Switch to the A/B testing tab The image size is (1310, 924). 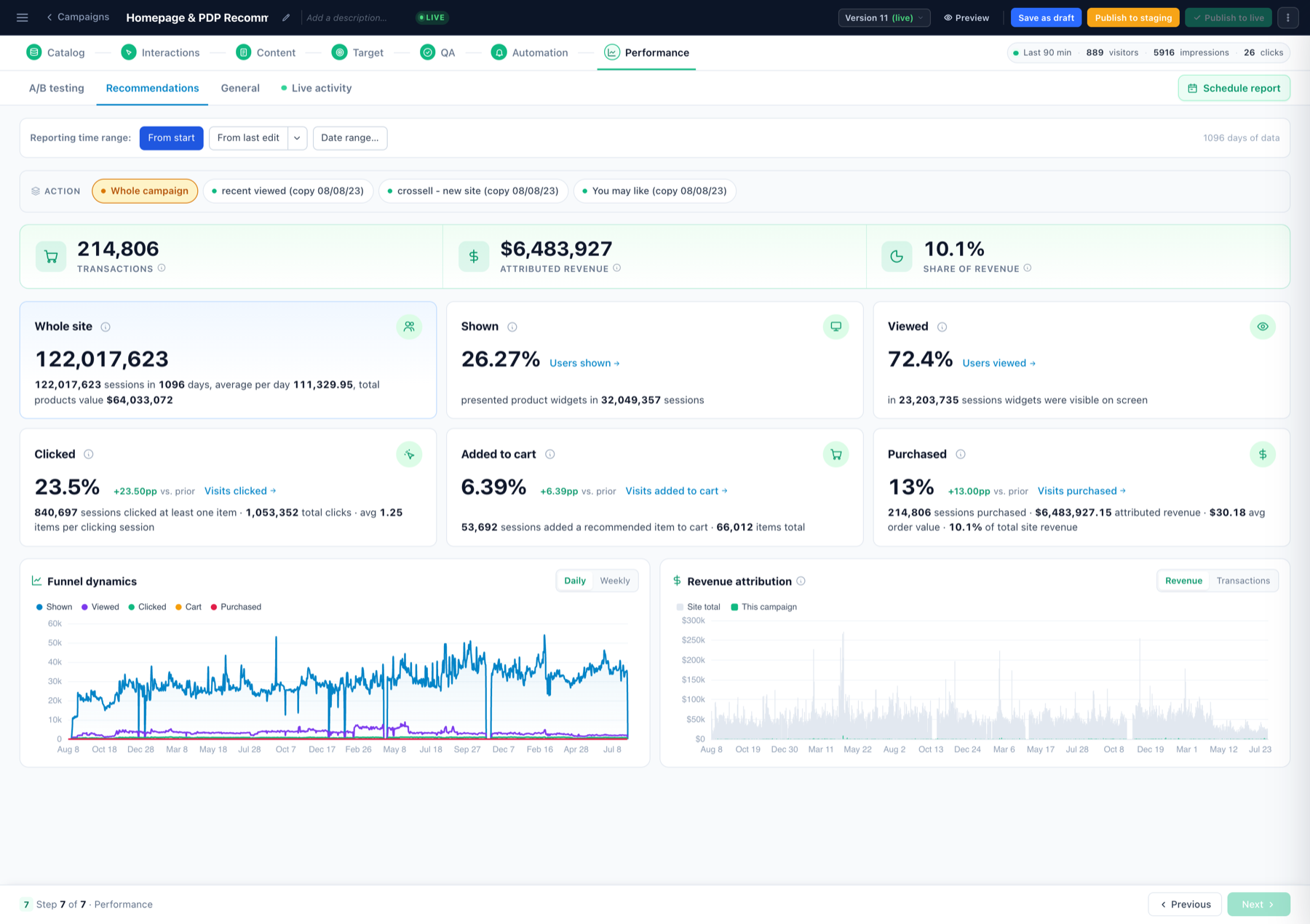coord(57,88)
